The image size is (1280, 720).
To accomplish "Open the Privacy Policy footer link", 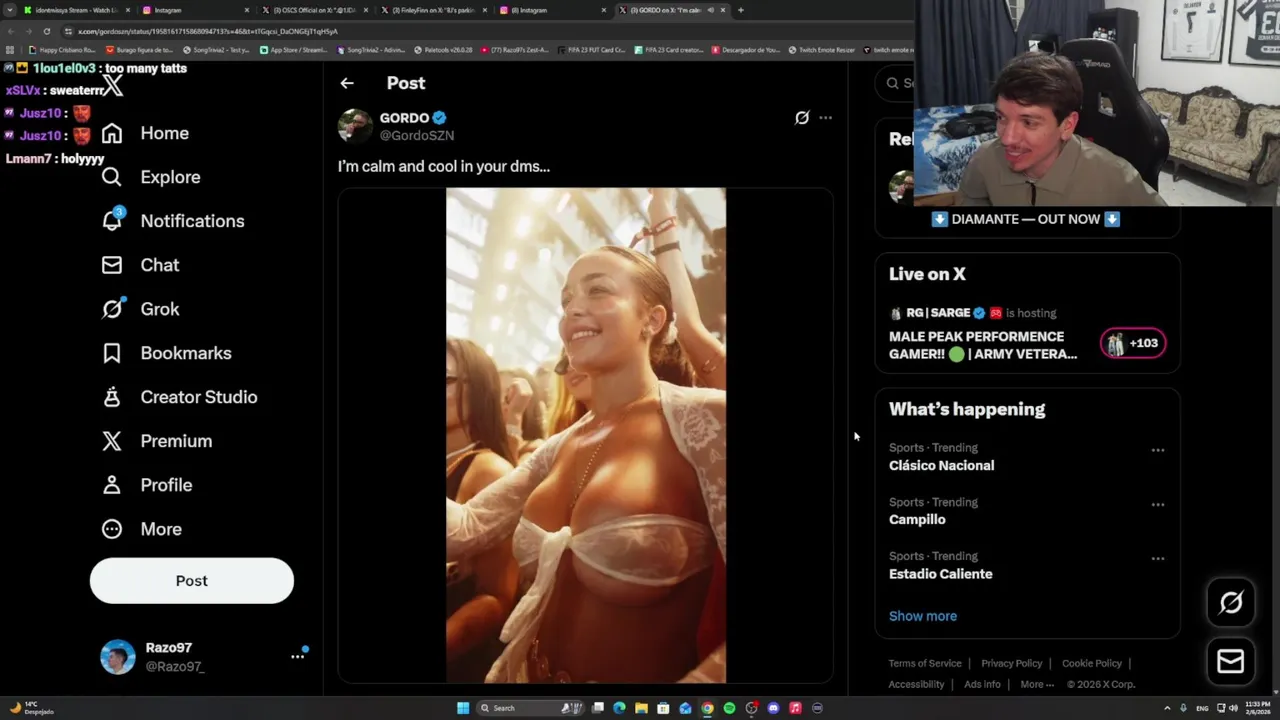I will click(1012, 663).
